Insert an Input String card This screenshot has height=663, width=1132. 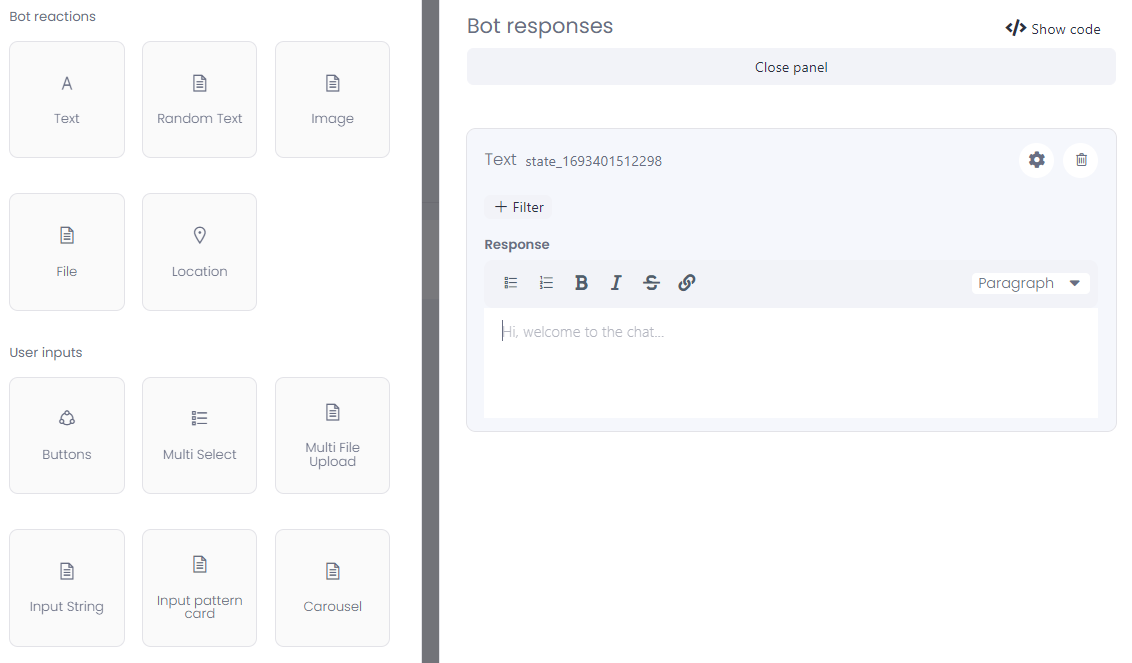pos(67,588)
